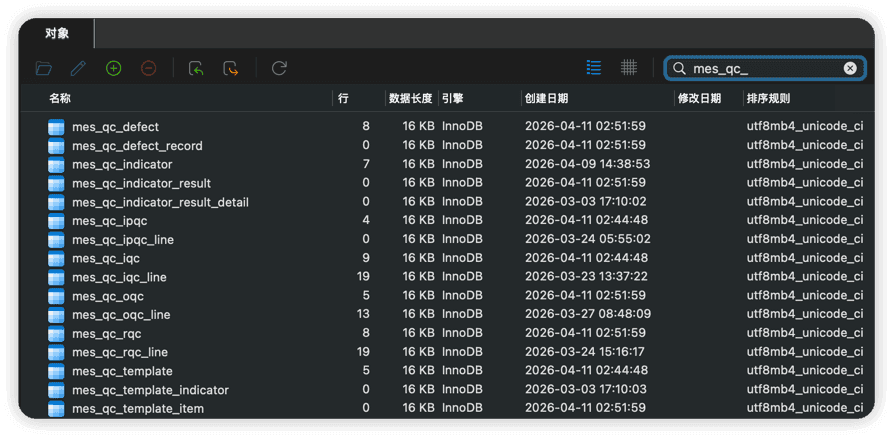Clear the search field text
The height and width of the screenshot is (437, 893).
(x=850, y=68)
